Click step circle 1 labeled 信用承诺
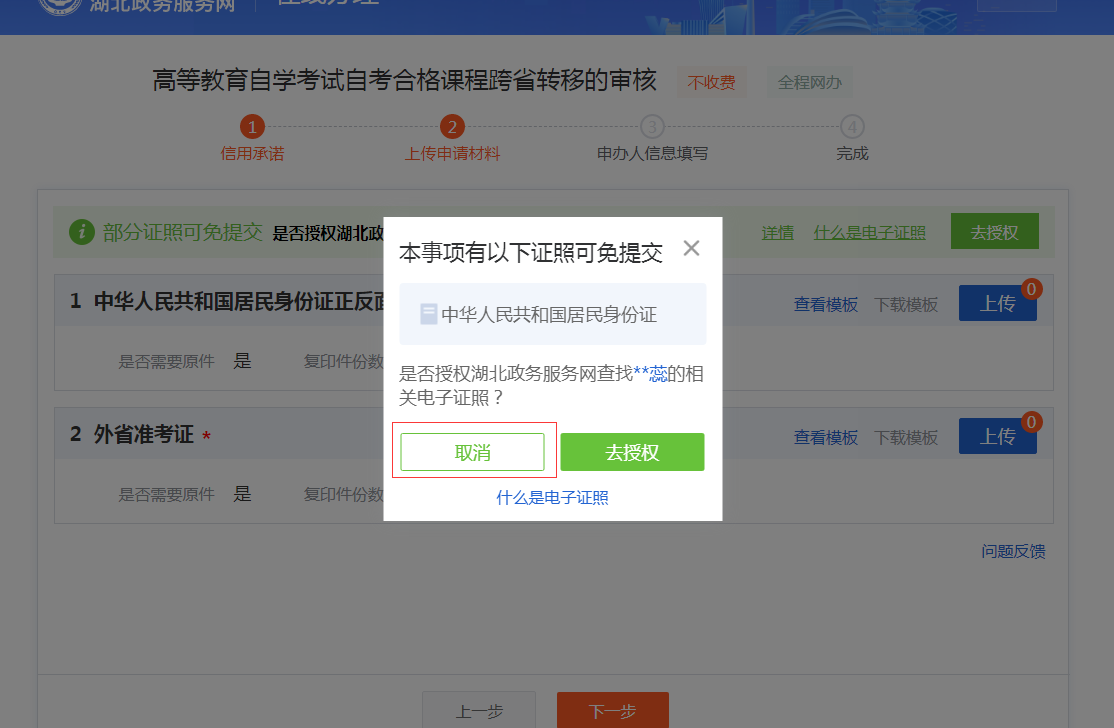 (x=251, y=127)
